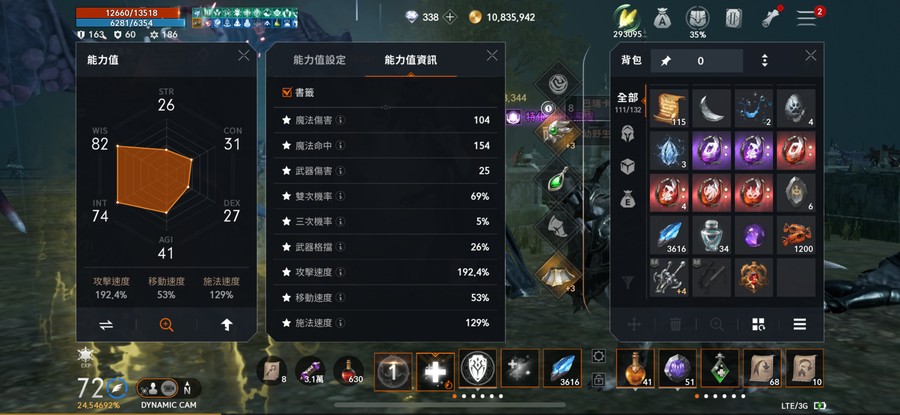Toggle the star beside 魔法傷害
Image resolution: width=900 pixels, height=415 pixels.
[286, 120]
